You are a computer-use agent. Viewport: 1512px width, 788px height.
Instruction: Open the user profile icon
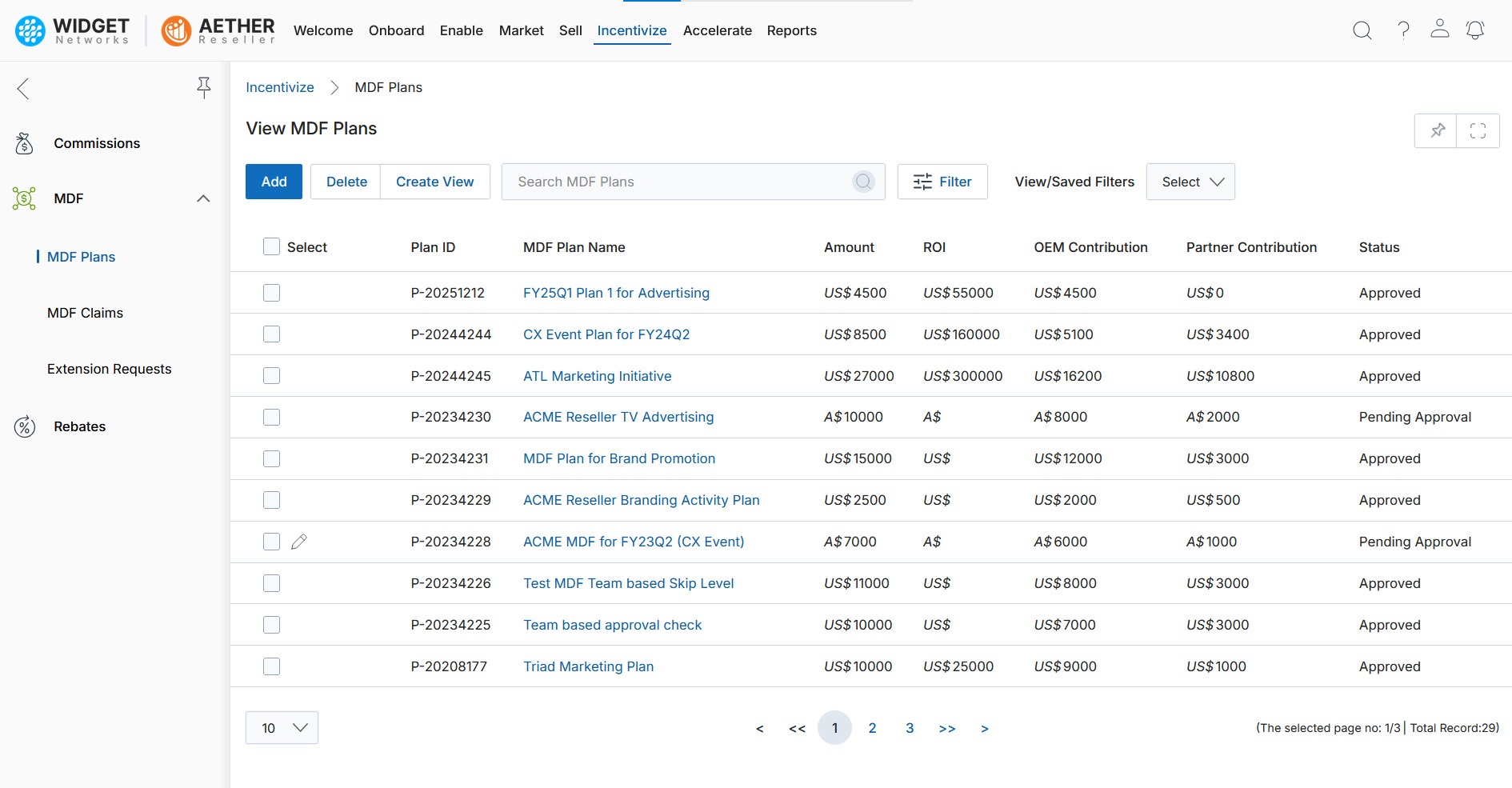tap(1439, 29)
